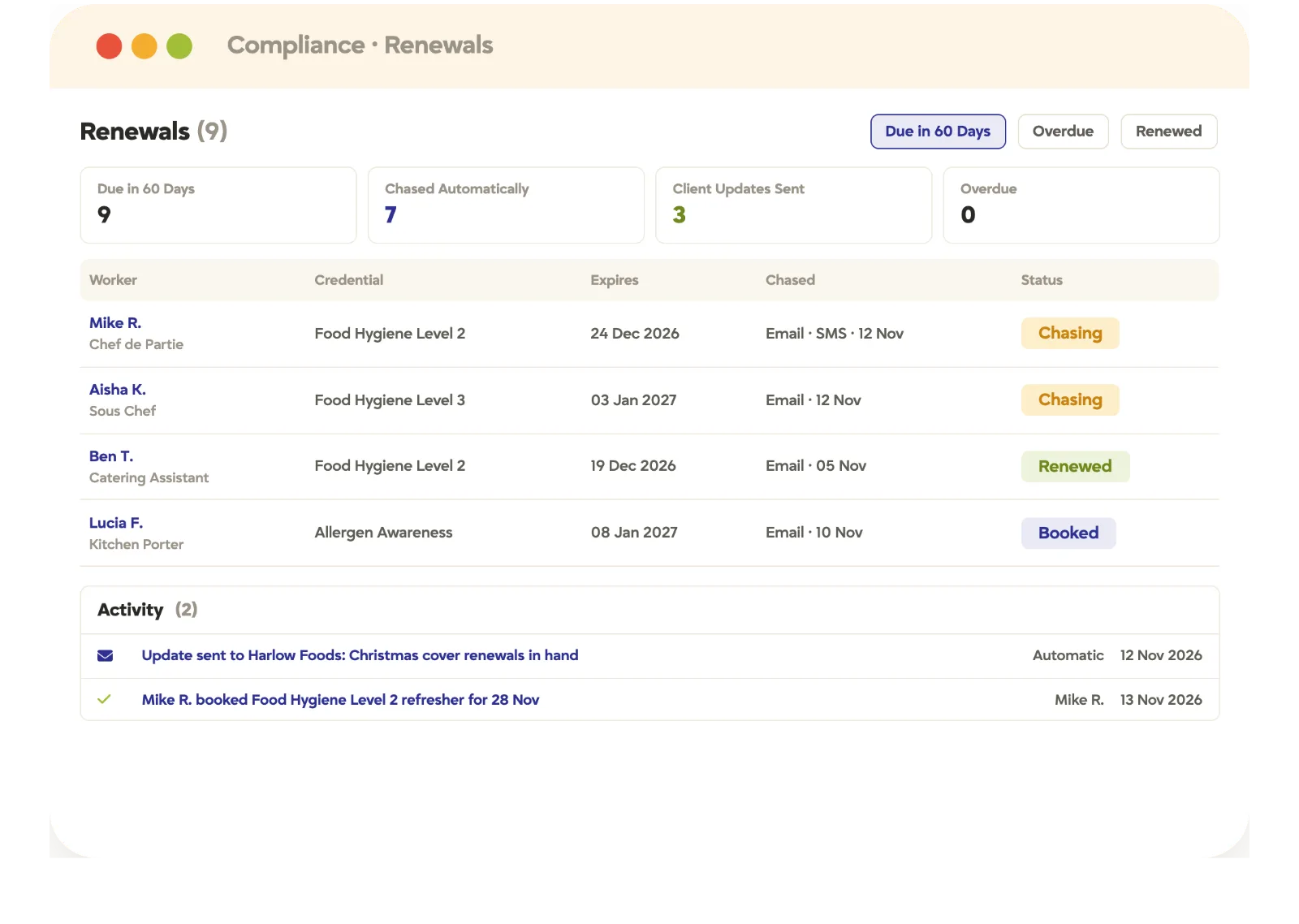This screenshot has height=924, width=1299.
Task: Click the 08 Jan 2027 expiry date
Action: (634, 533)
